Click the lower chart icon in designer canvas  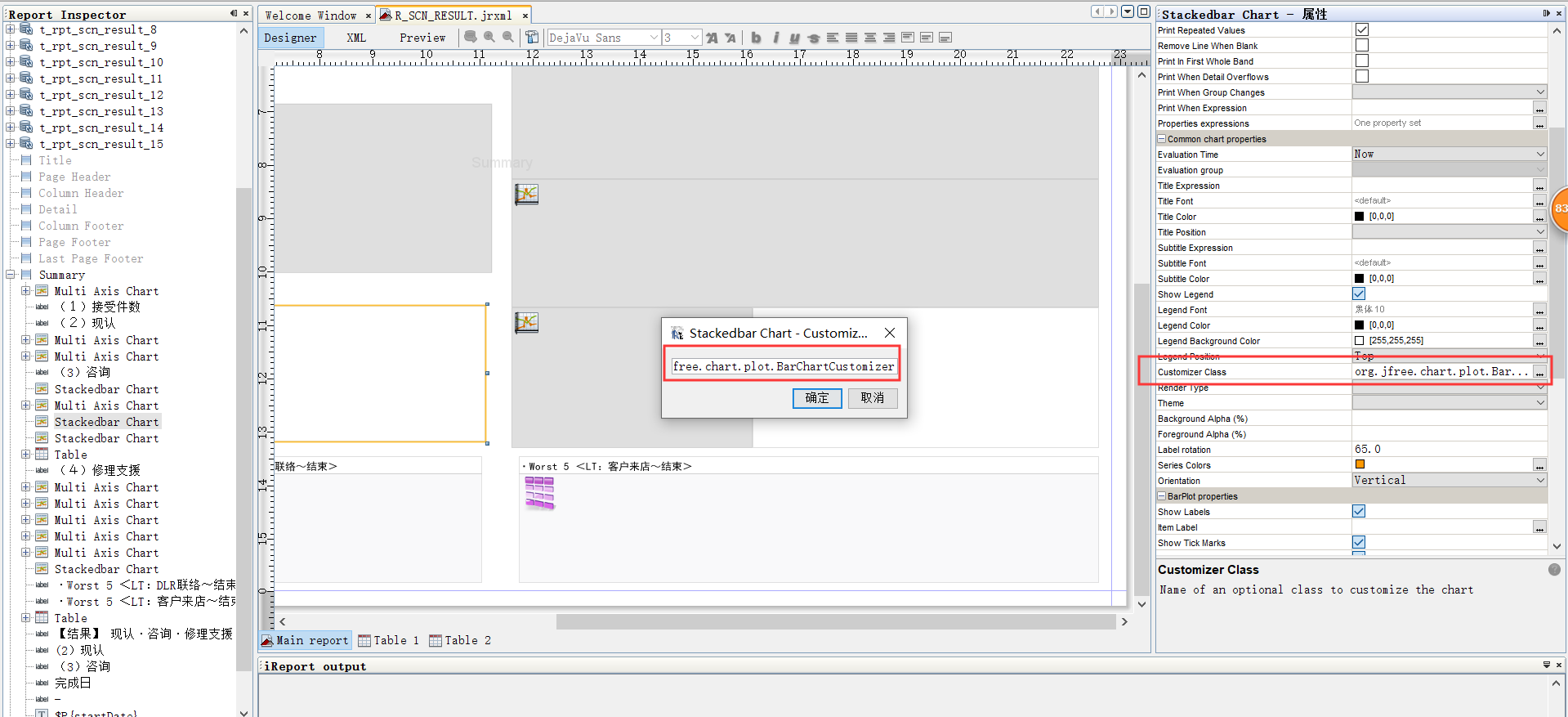[526, 322]
